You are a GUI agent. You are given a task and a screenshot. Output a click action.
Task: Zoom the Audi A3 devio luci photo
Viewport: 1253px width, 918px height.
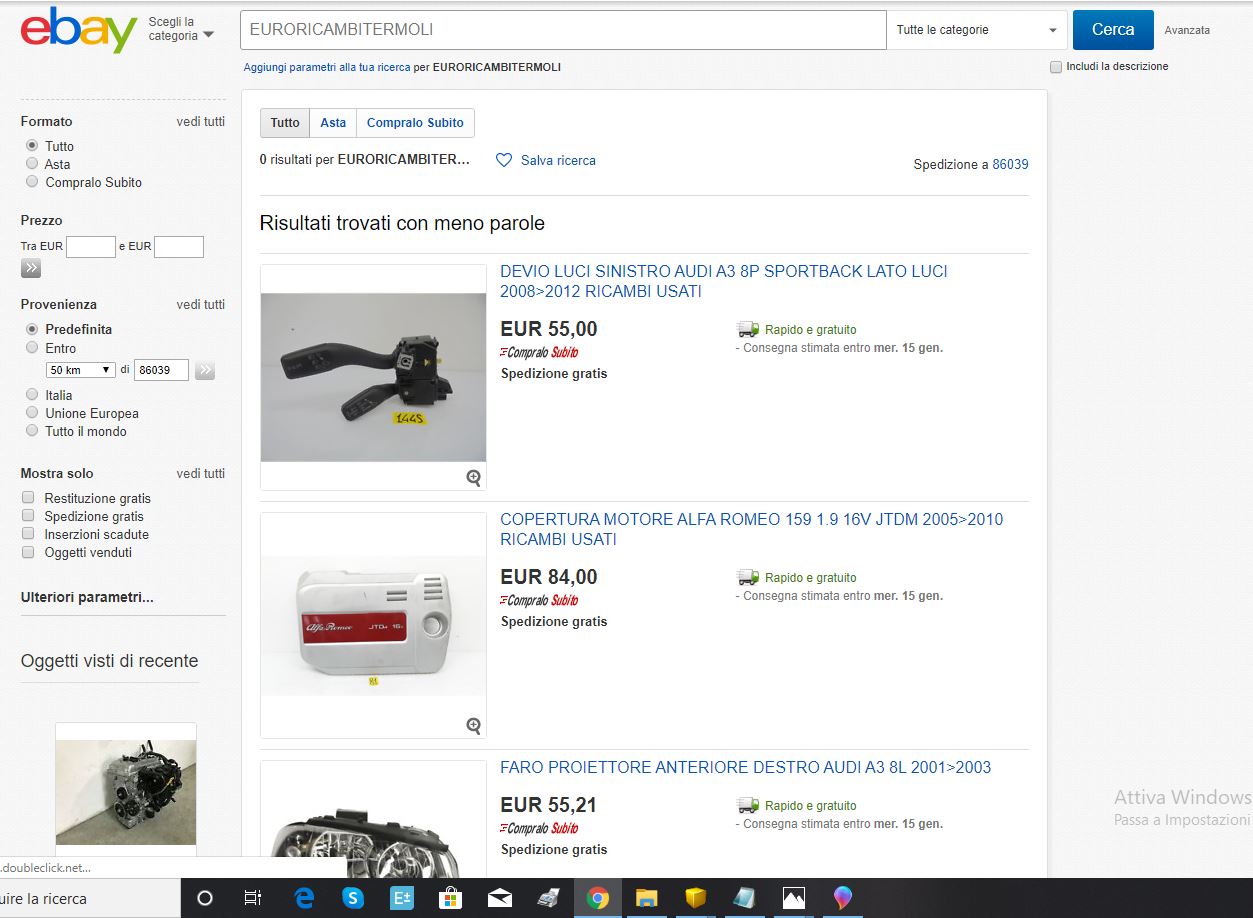click(473, 477)
